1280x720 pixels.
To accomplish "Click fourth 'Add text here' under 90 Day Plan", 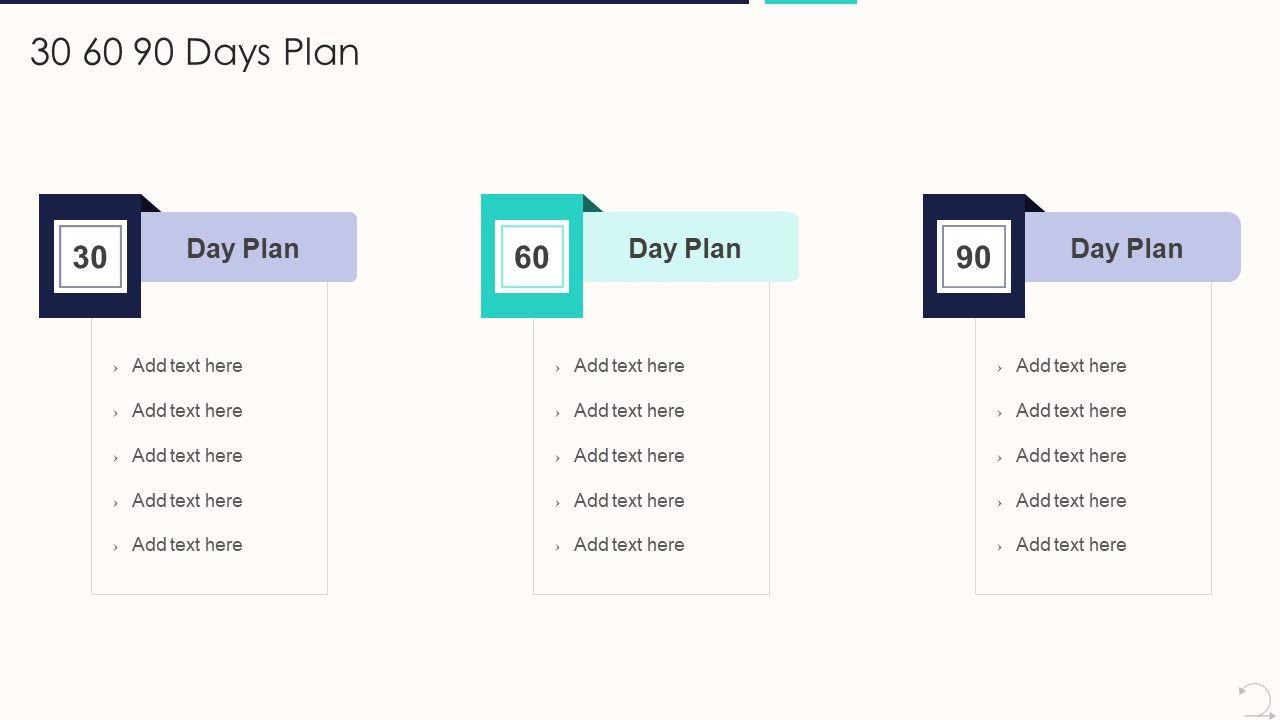I will click(x=1071, y=501).
